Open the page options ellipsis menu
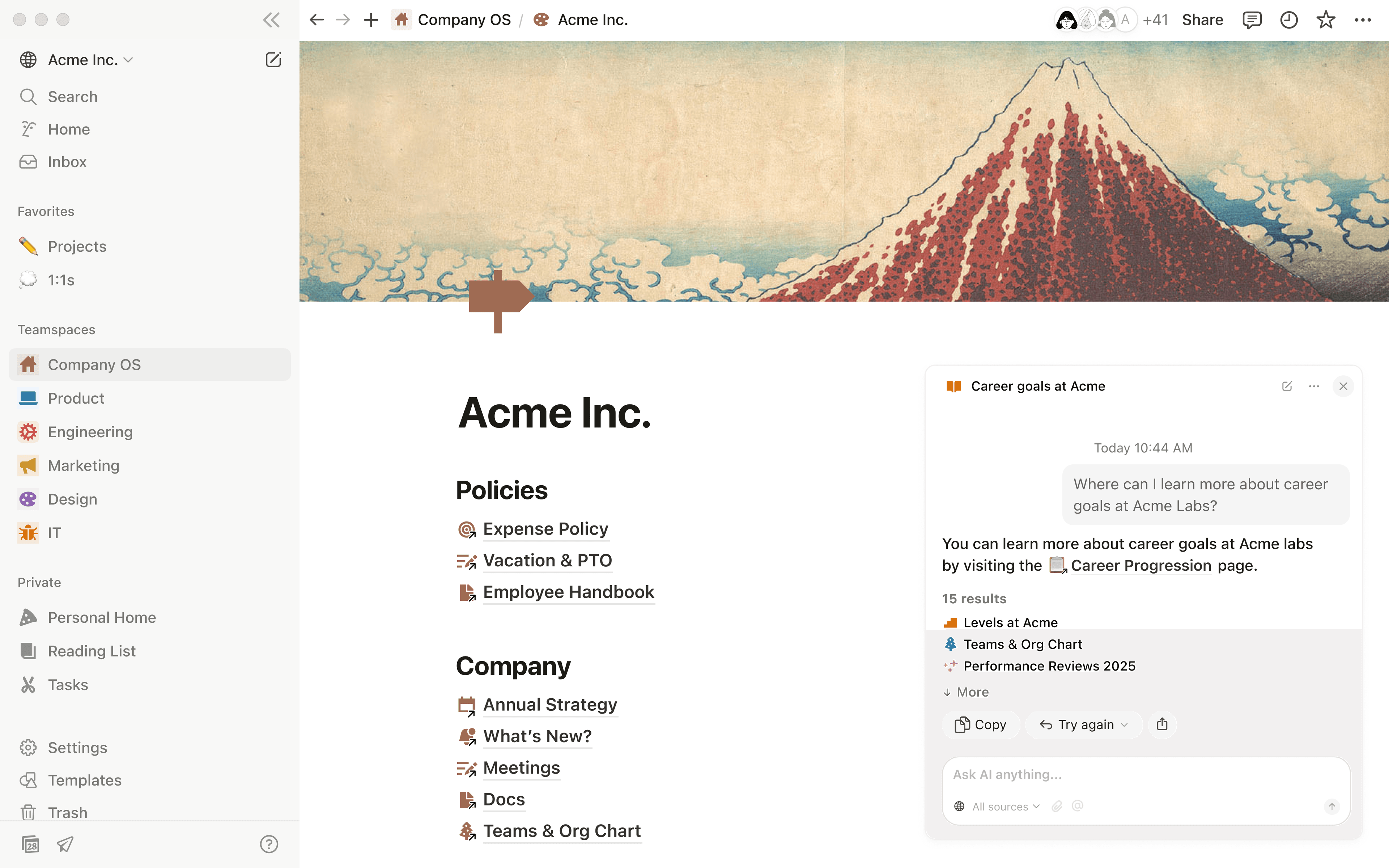Viewport: 1389px width, 868px height. 1363,19
